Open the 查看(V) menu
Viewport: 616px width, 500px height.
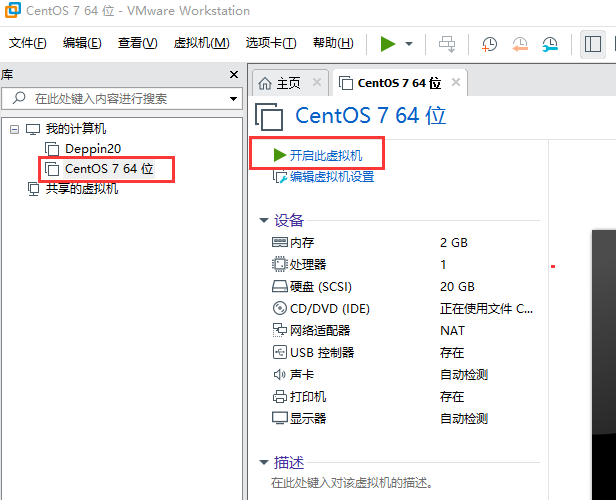coord(138,43)
